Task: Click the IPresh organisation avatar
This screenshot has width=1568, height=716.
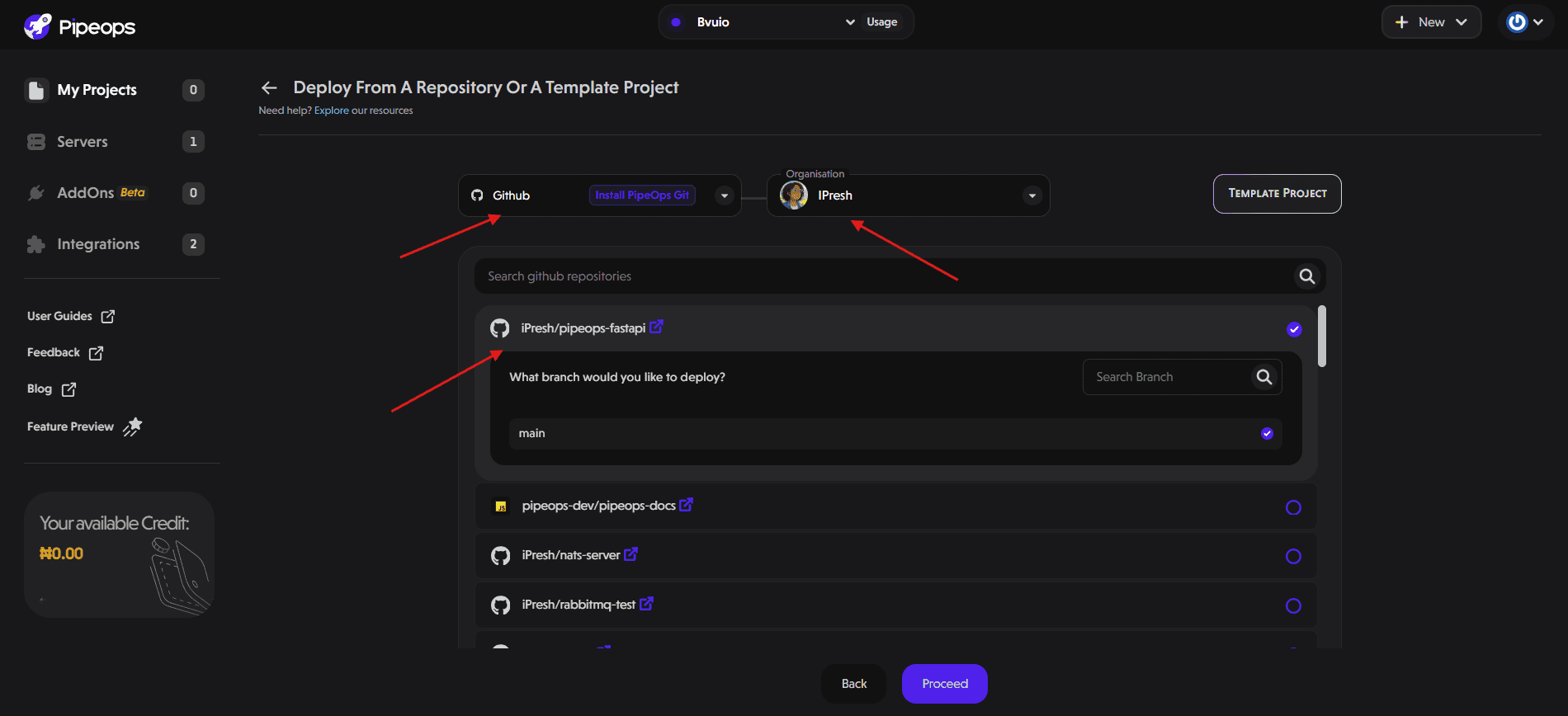Action: point(794,195)
